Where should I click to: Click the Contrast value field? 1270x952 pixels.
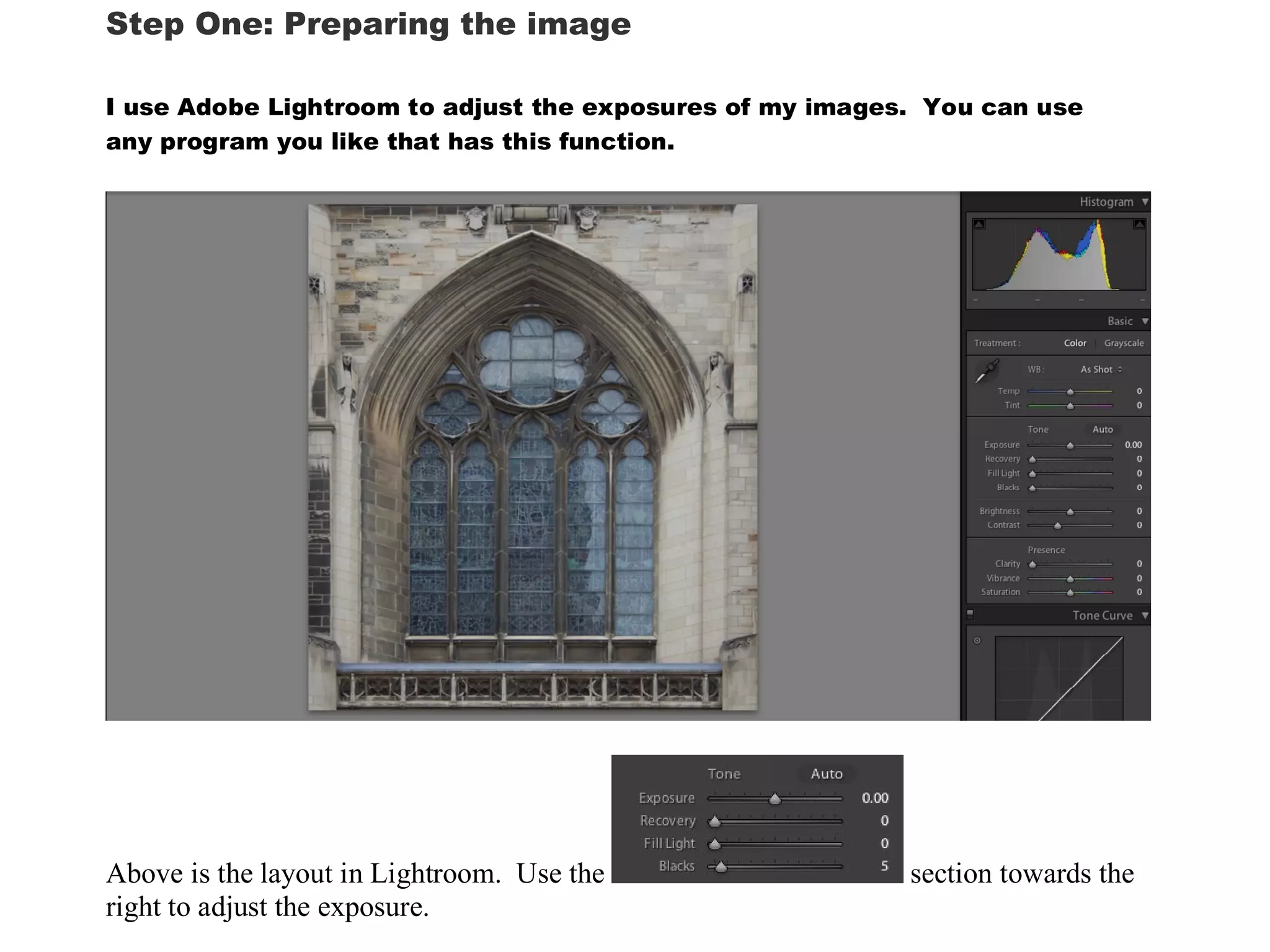pos(1139,525)
